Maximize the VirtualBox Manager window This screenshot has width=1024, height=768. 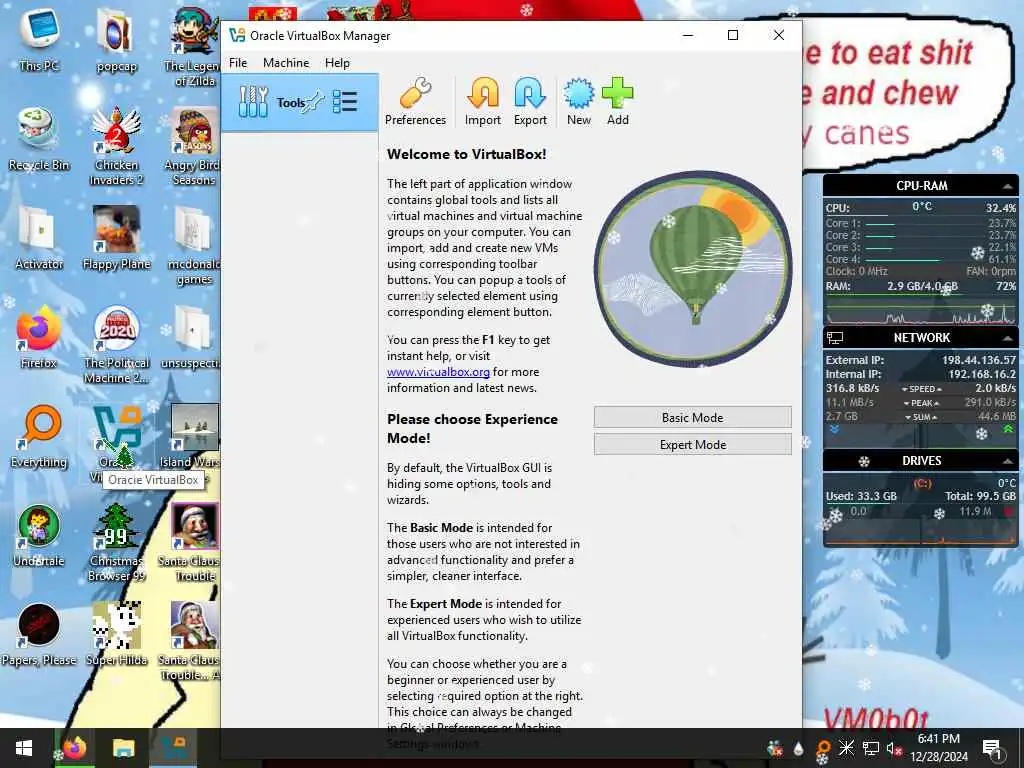pyautogui.click(x=733, y=35)
